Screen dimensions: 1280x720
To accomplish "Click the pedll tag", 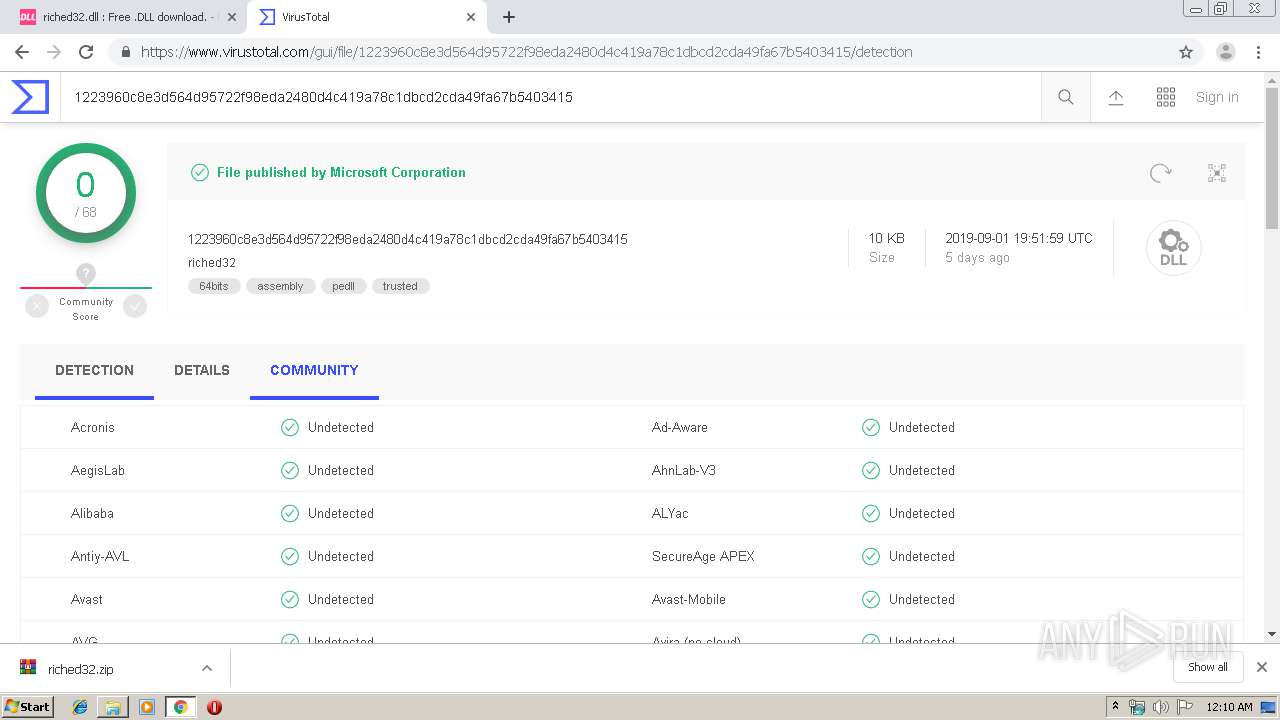I will click(343, 286).
